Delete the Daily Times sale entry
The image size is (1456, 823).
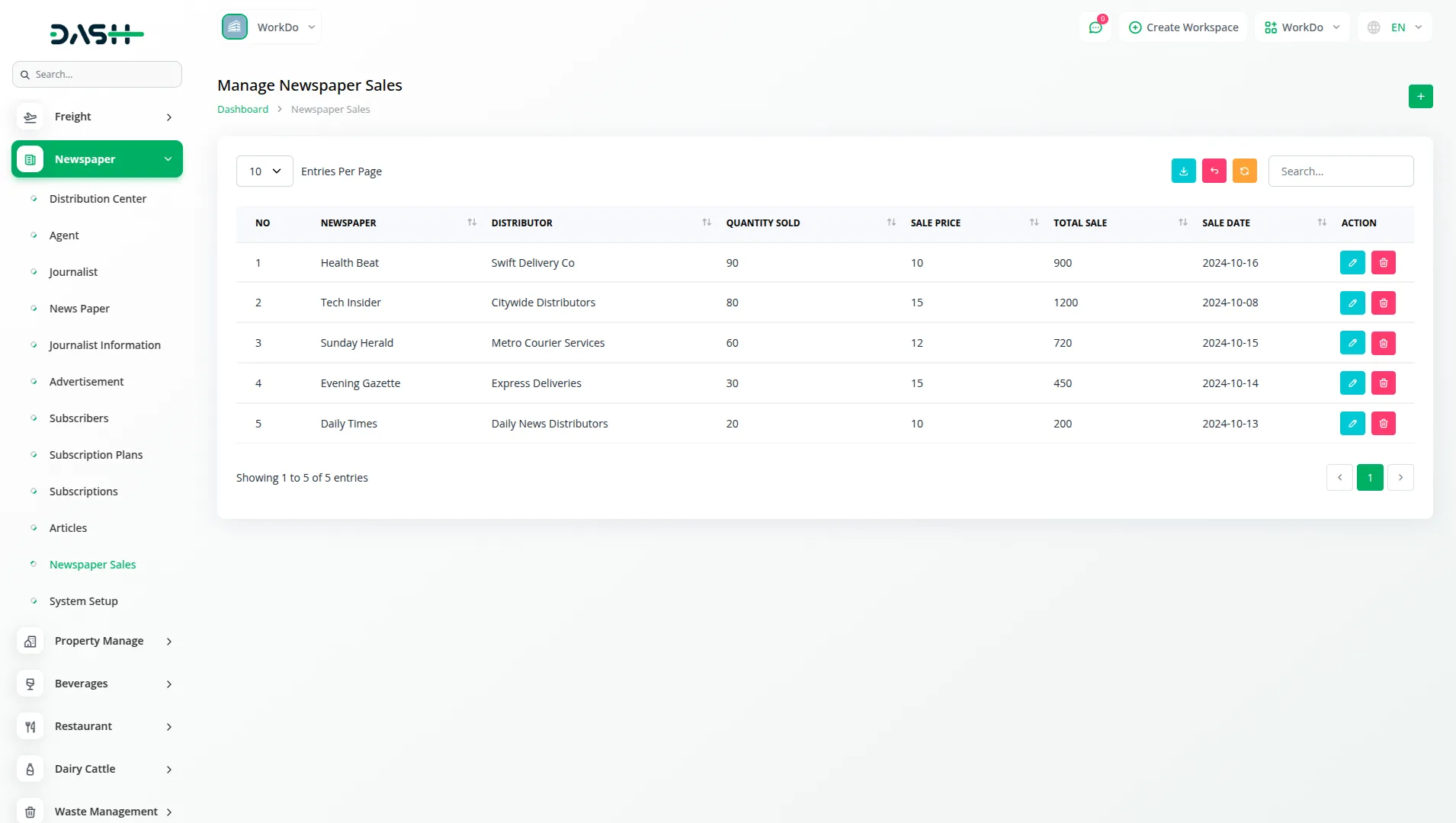tap(1383, 424)
